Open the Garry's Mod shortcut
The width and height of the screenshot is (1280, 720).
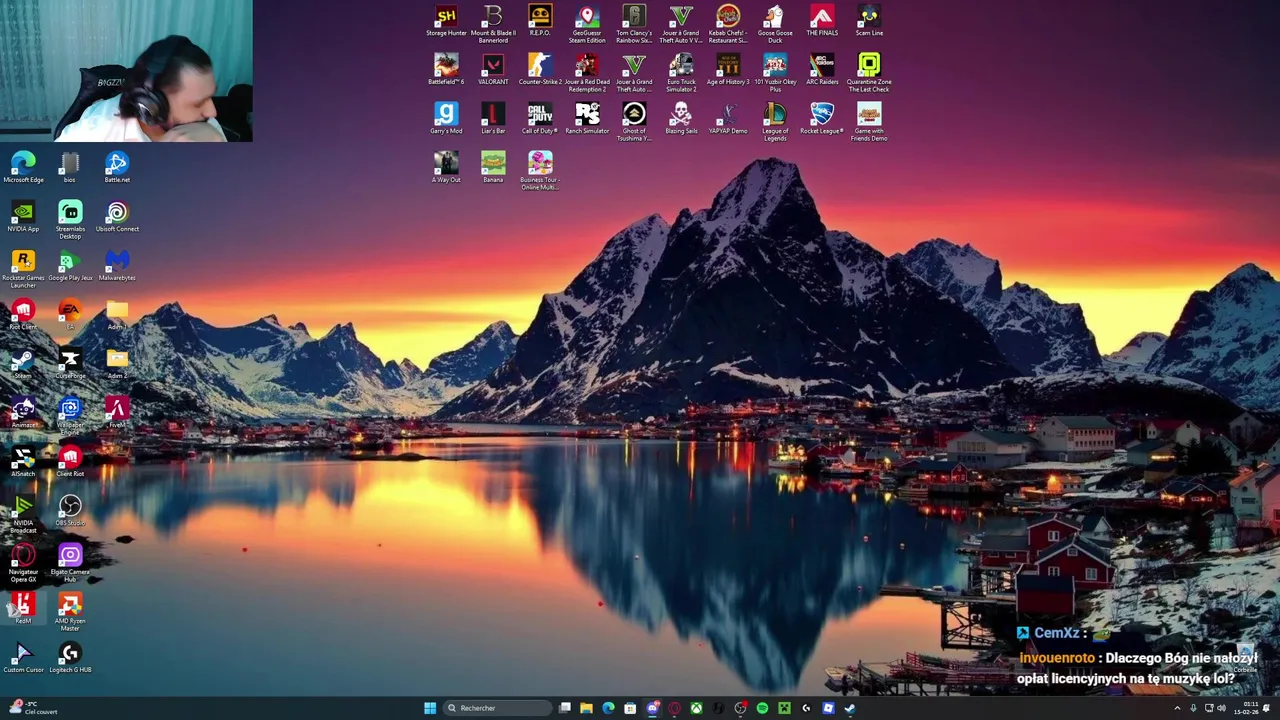pos(446,120)
